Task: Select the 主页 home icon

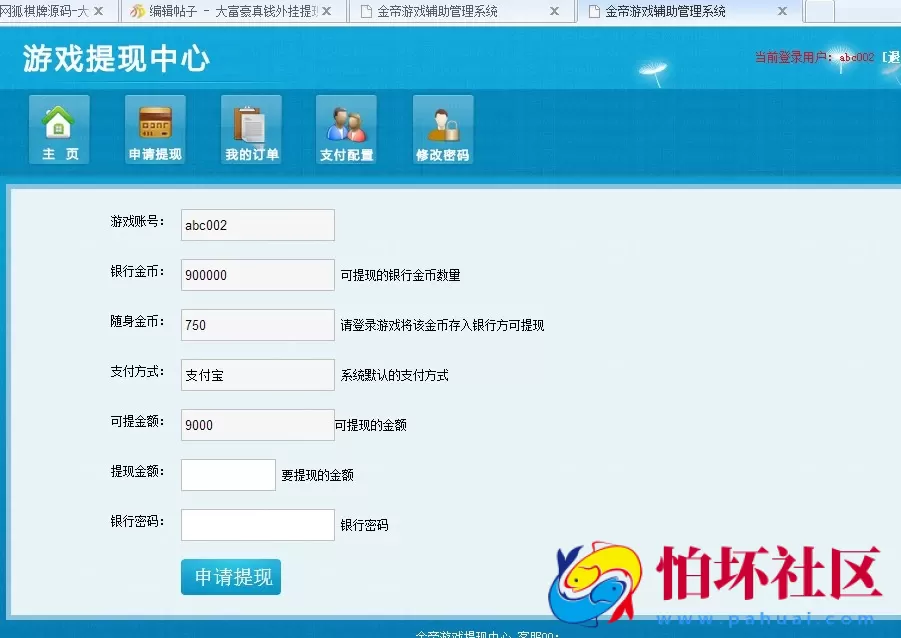Action: point(59,120)
